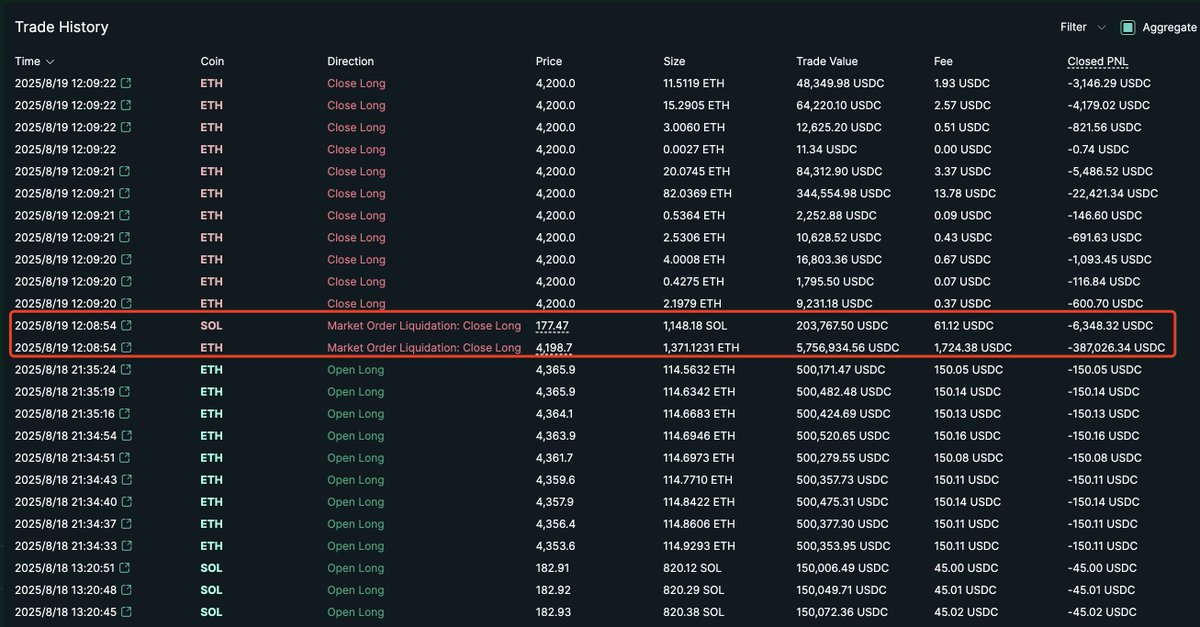
Task: Toggle the Aggregate checkbox
Action: point(1128,28)
